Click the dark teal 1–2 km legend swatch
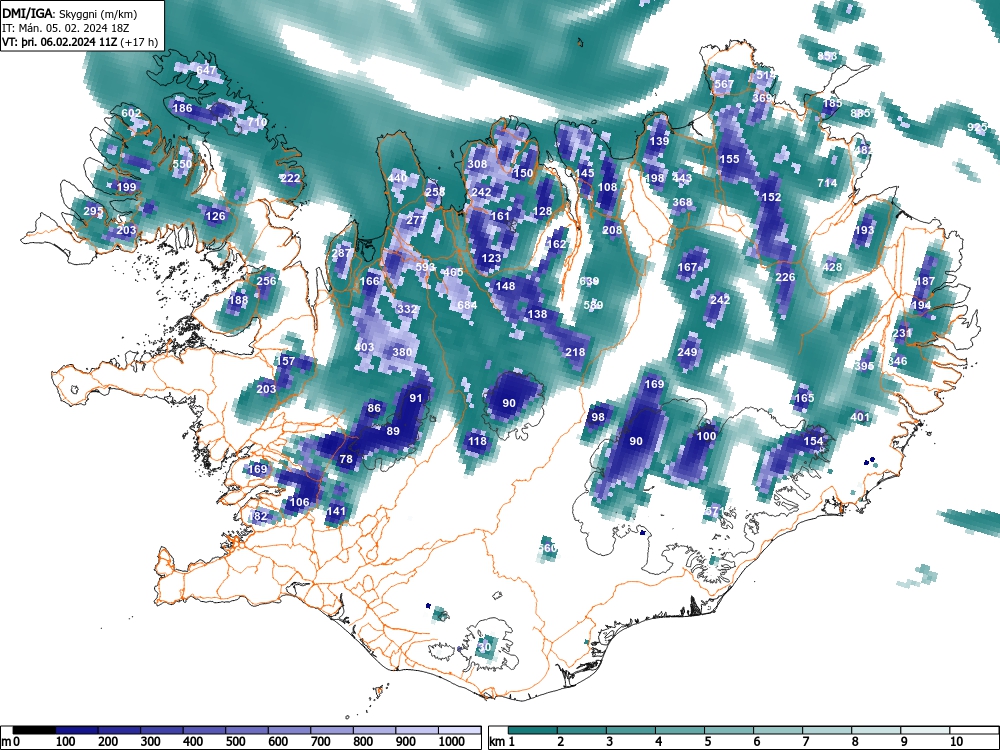The width and height of the screenshot is (1000, 750). click(x=533, y=730)
